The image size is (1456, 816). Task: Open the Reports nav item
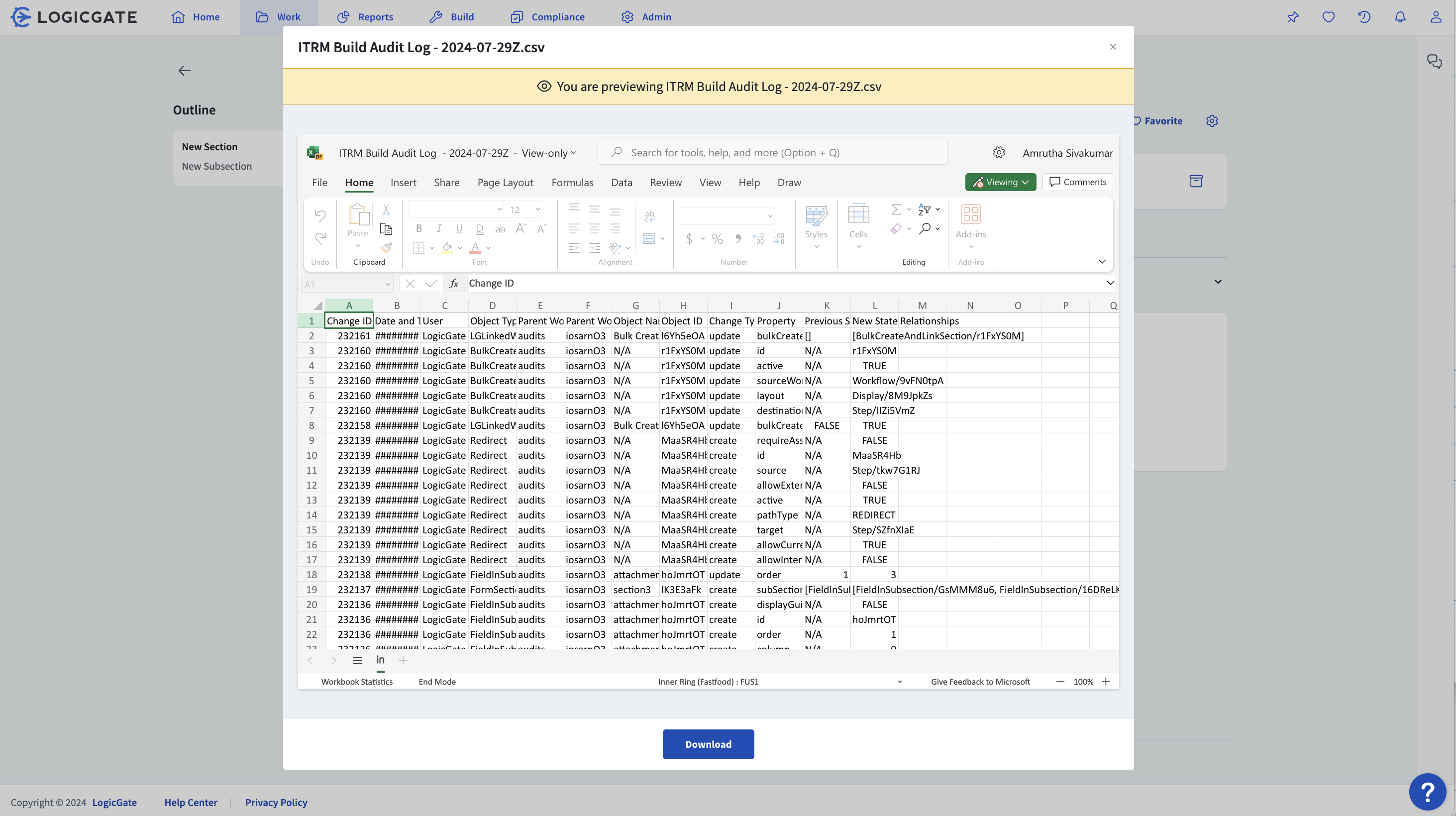click(366, 17)
